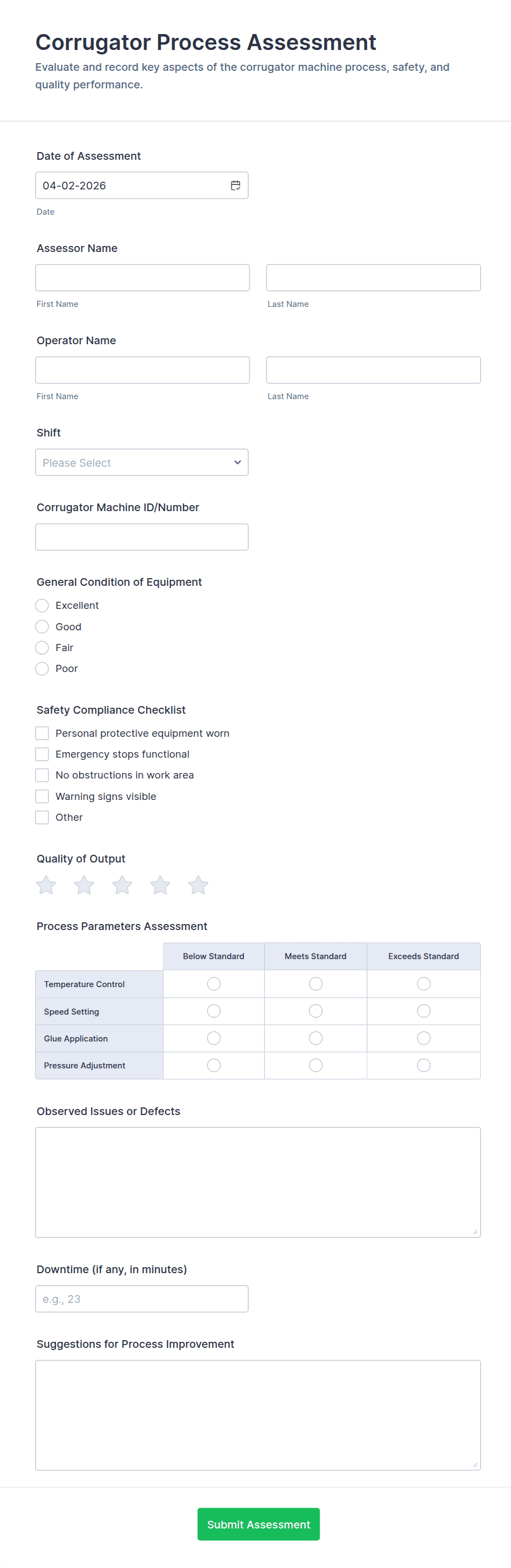This screenshot has width=511, height=1568.
Task: Check 'Personal protective equipment worn'
Action: tap(41, 733)
